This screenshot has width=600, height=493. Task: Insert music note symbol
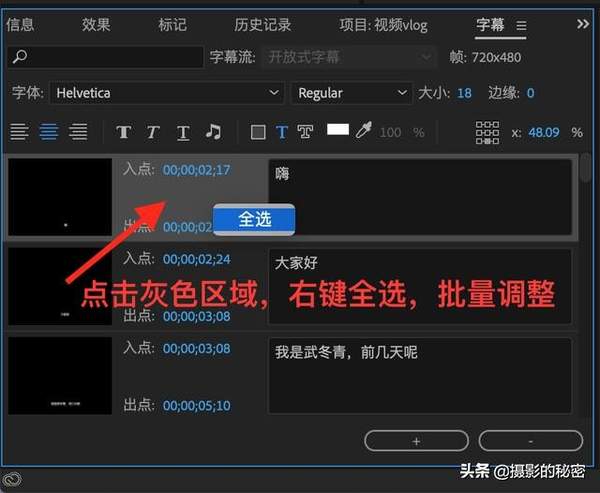pyautogui.click(x=213, y=132)
